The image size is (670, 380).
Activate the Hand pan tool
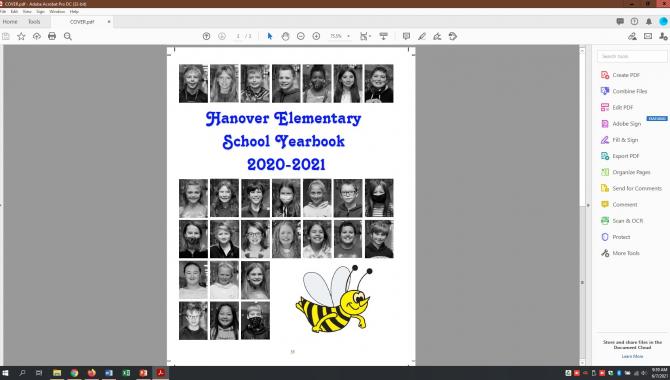click(285, 36)
